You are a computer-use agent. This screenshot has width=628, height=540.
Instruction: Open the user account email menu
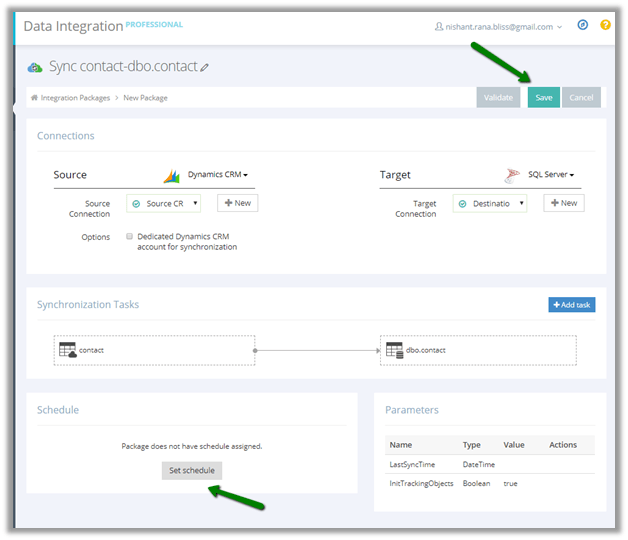tap(499, 27)
